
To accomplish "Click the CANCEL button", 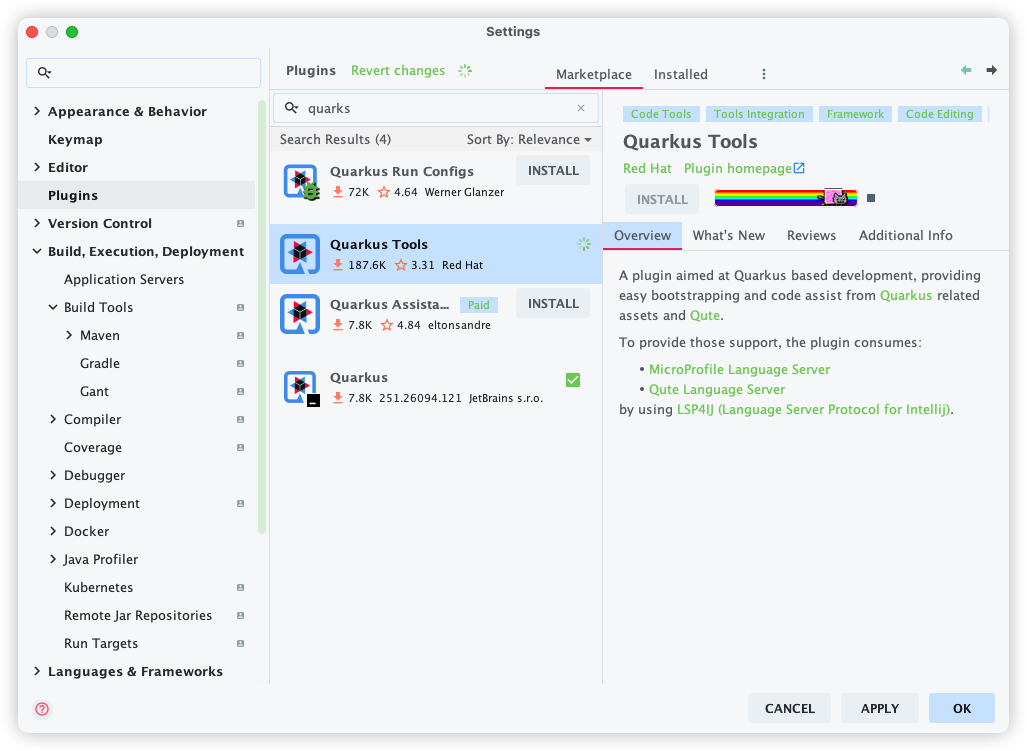I will click(x=789, y=708).
